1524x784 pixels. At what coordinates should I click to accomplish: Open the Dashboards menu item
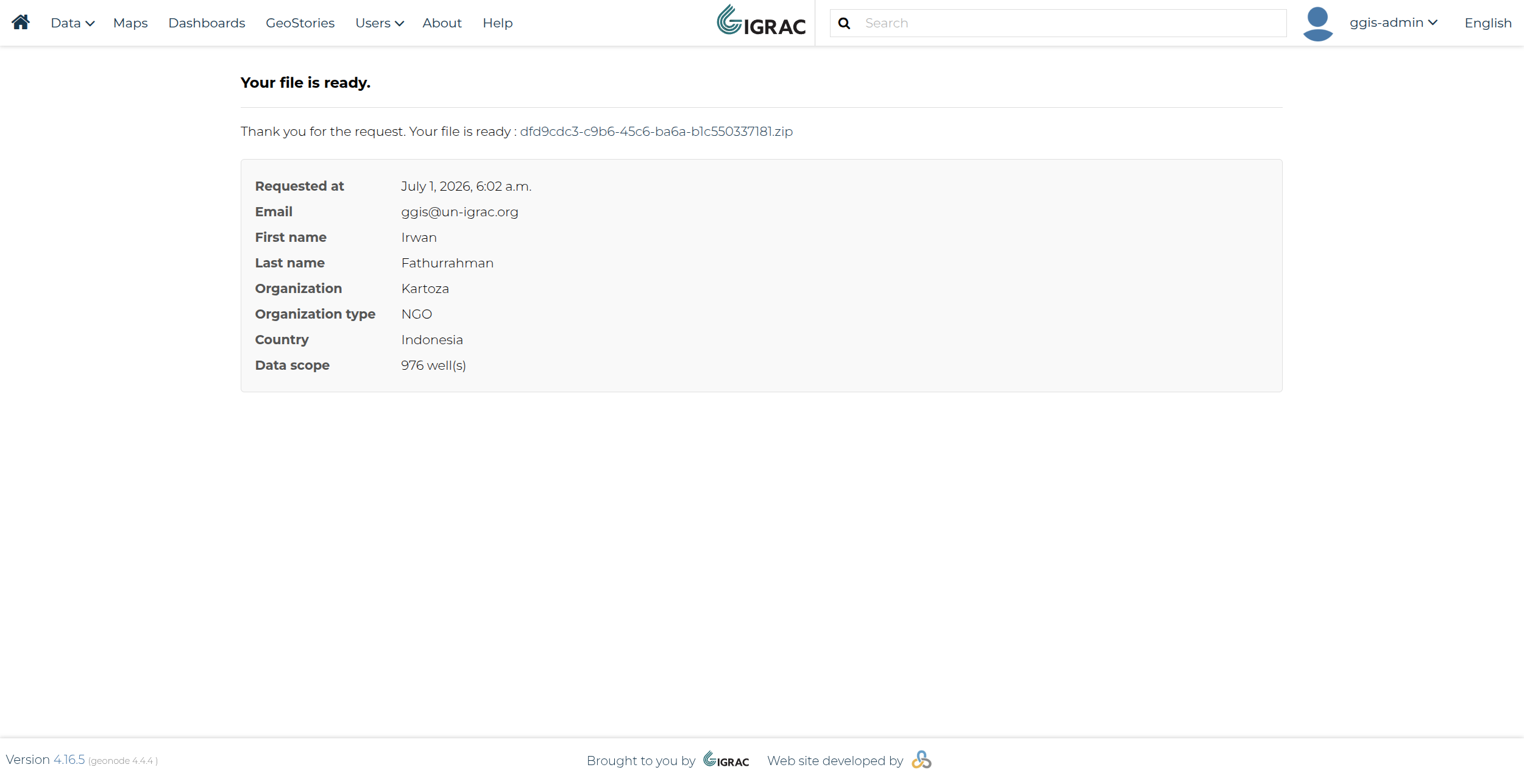click(207, 23)
